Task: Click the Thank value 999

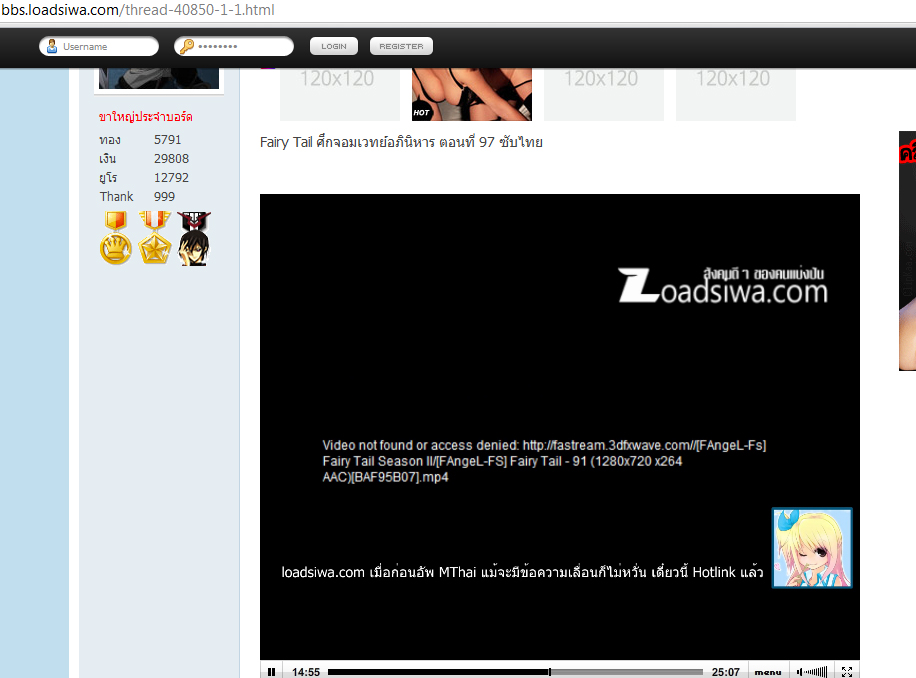Action: coord(164,197)
